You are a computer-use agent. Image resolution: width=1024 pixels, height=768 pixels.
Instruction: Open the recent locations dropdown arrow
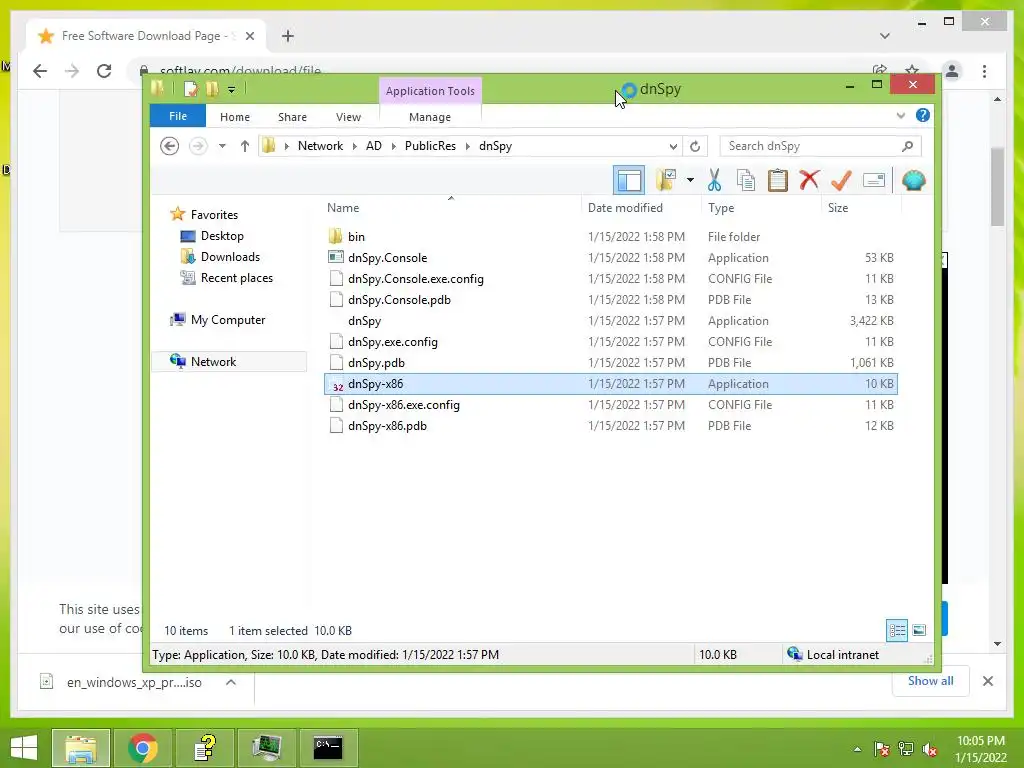(222, 146)
